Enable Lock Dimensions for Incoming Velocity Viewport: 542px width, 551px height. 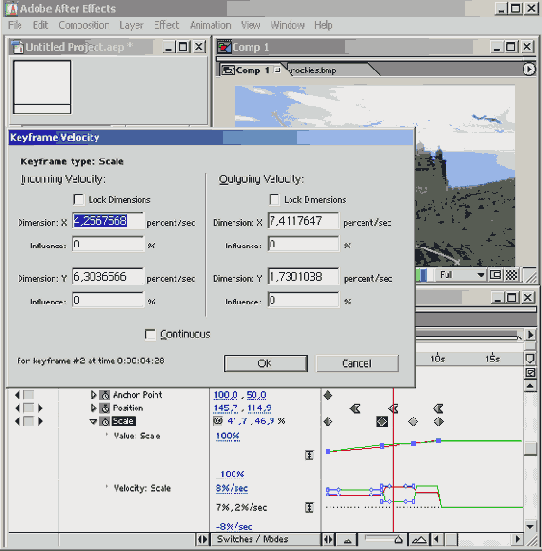pos(79,200)
